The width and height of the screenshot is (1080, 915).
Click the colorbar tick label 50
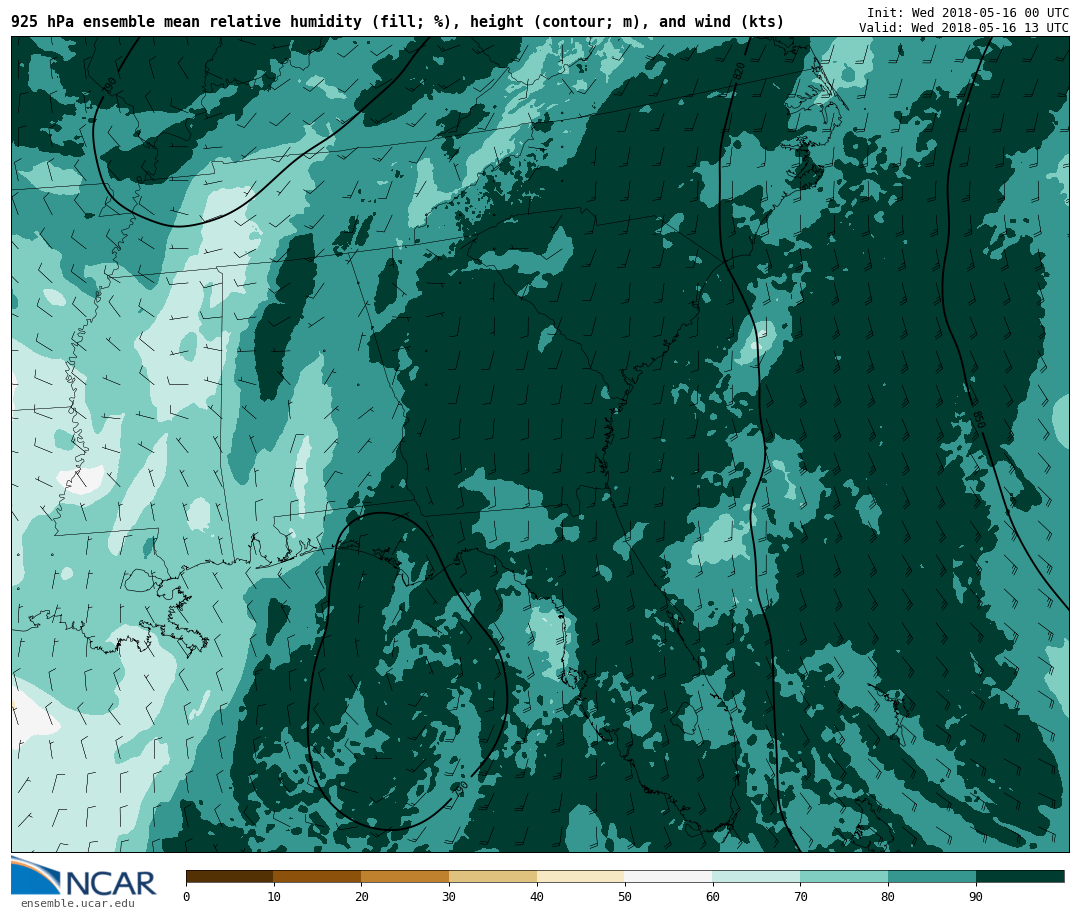pos(625,896)
